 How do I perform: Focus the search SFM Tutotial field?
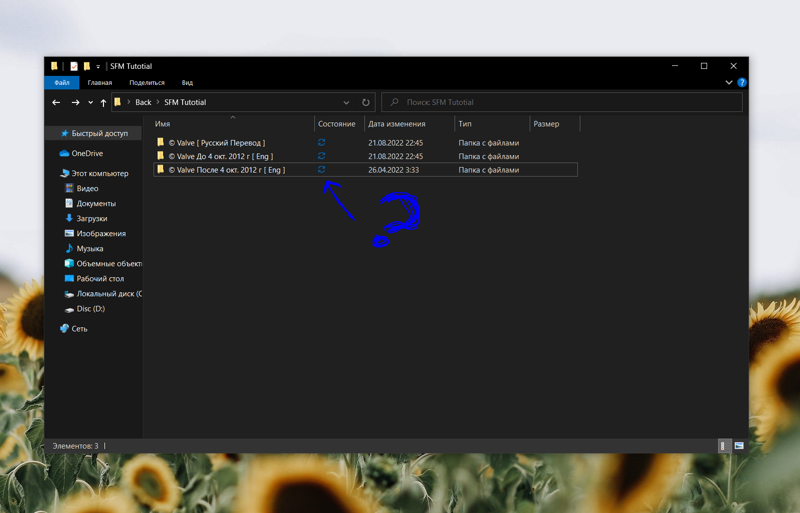tap(562, 102)
